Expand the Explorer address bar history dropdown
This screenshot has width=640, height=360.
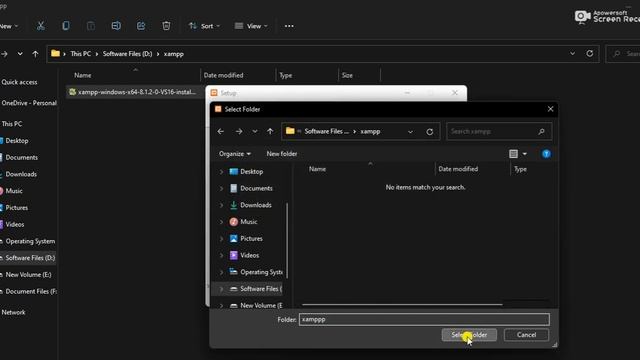tap(573, 53)
